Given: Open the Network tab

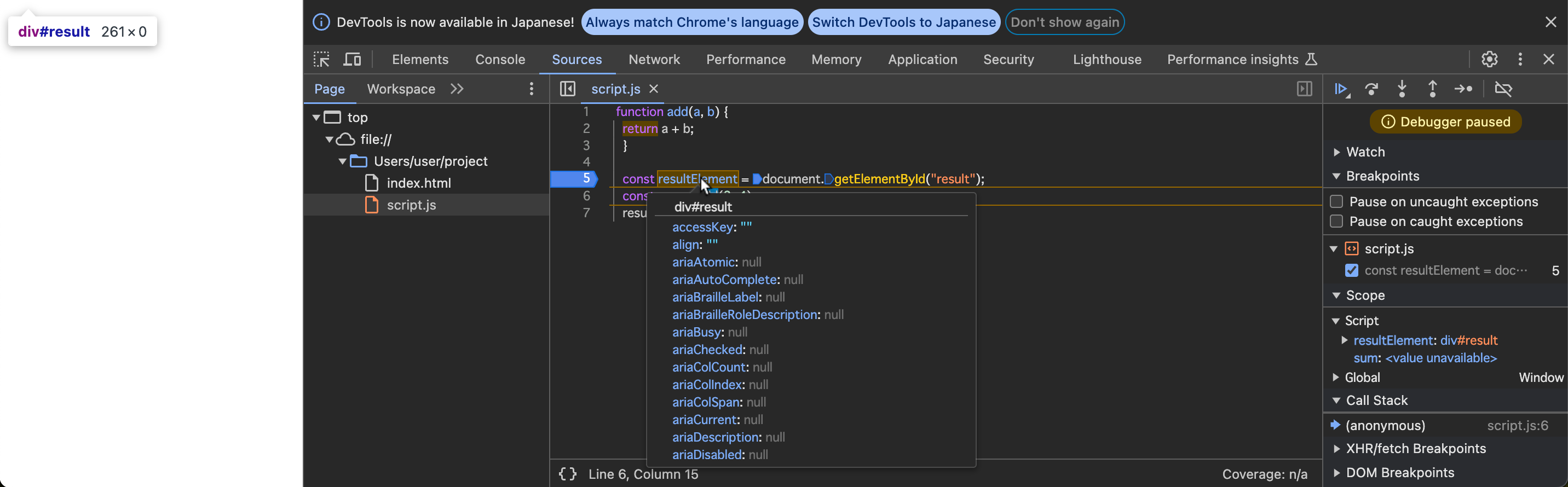Looking at the screenshot, I should click(x=654, y=60).
